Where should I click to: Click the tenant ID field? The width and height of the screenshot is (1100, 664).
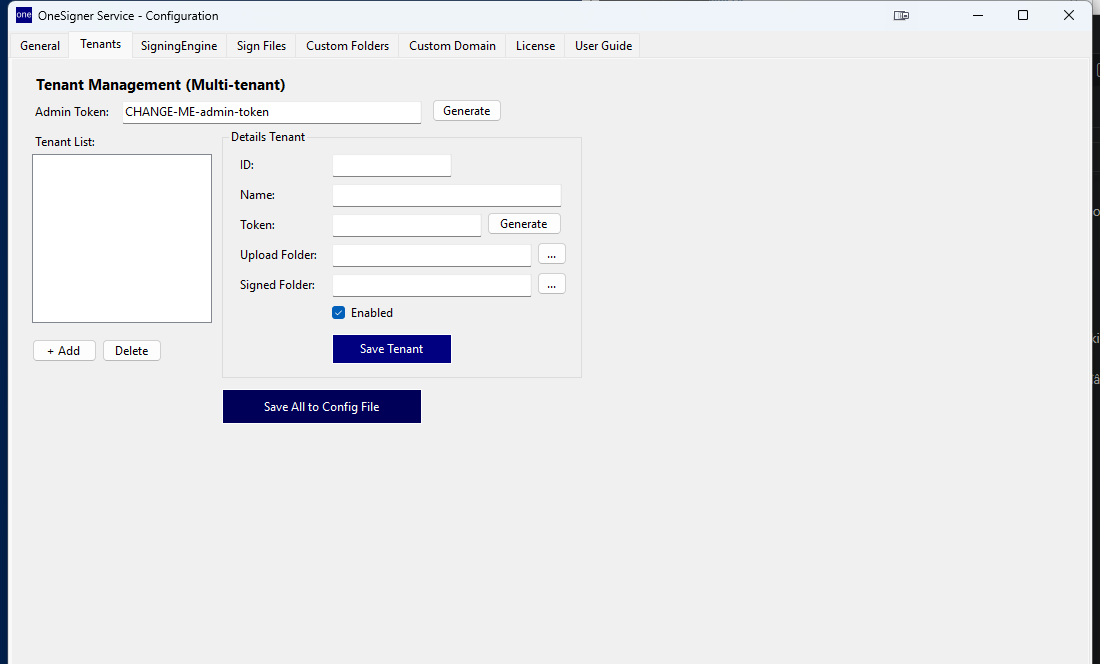(x=391, y=165)
